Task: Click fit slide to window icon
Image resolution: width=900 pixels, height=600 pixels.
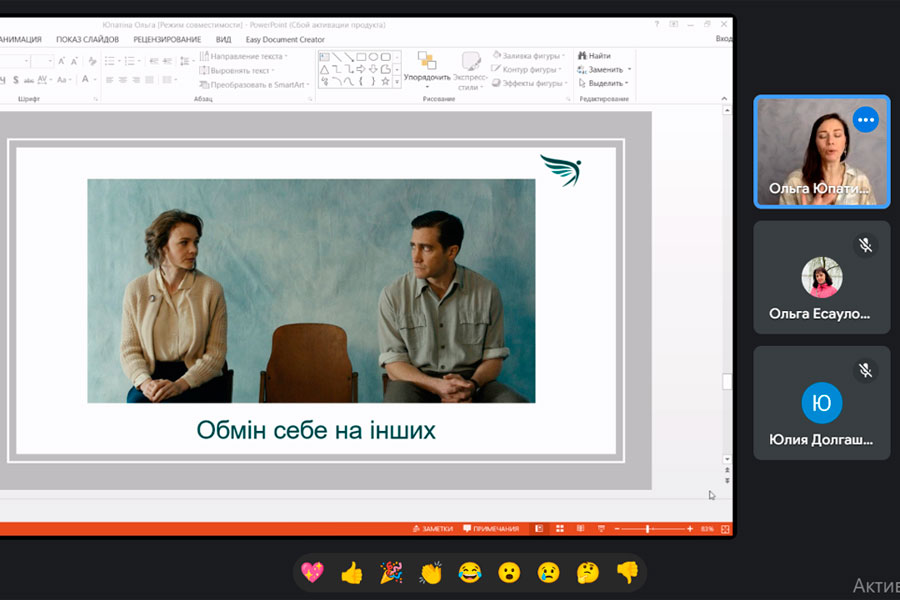Action: (726, 528)
